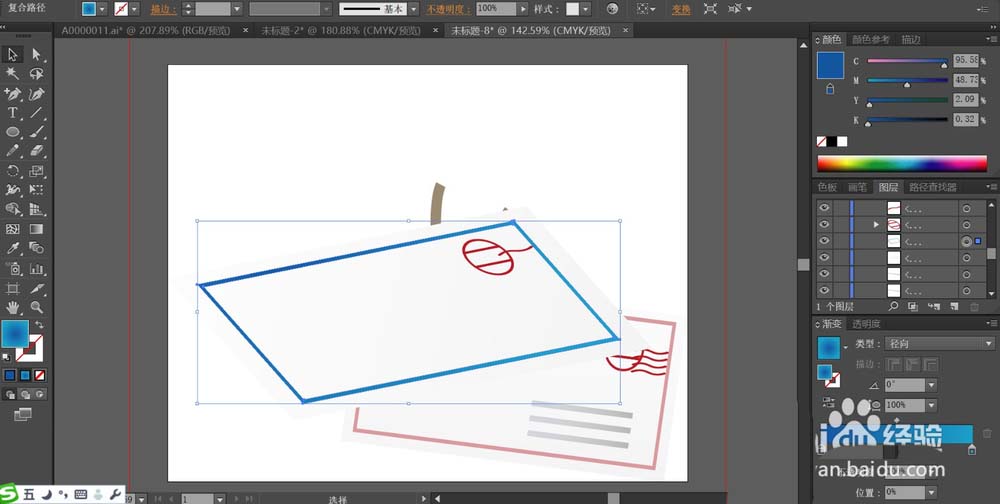
Task: Select the Free Transform tool
Action: pyautogui.click(x=36, y=190)
